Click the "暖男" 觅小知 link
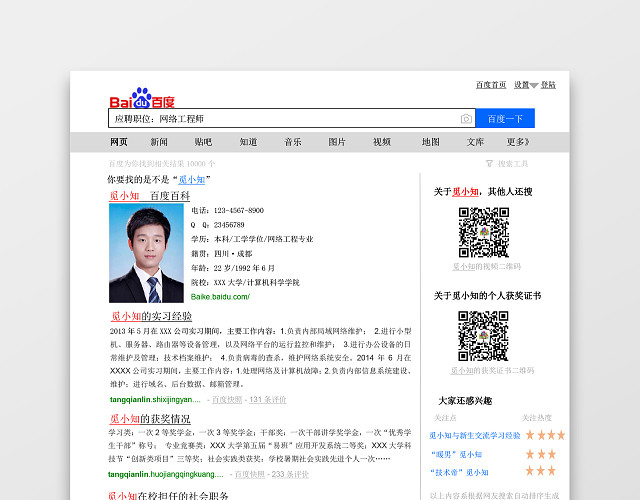 point(456,454)
